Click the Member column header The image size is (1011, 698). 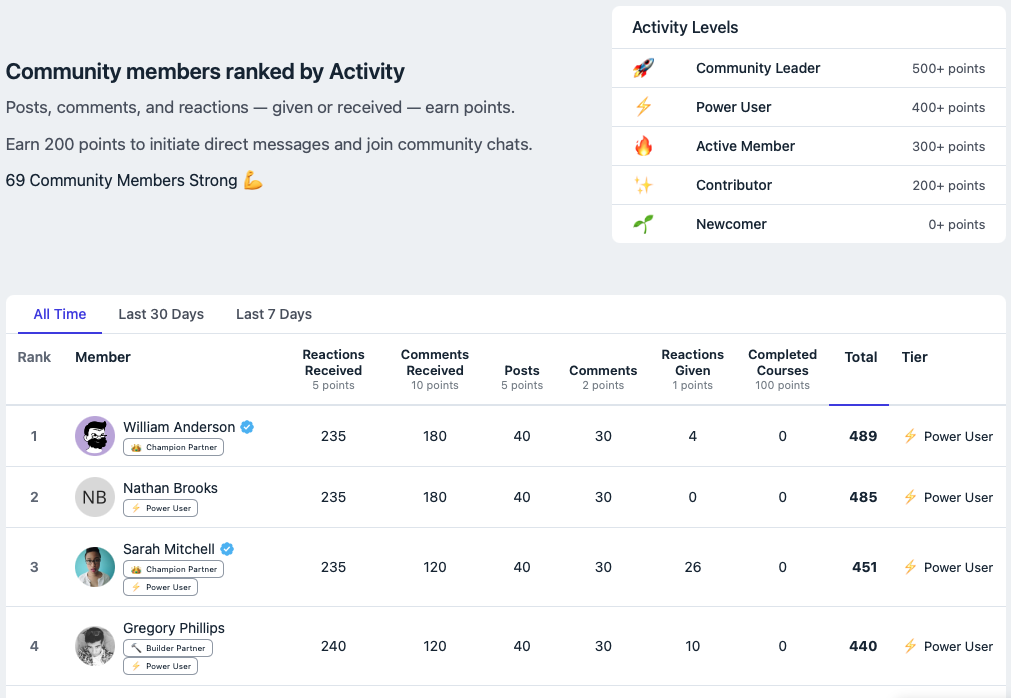(103, 357)
